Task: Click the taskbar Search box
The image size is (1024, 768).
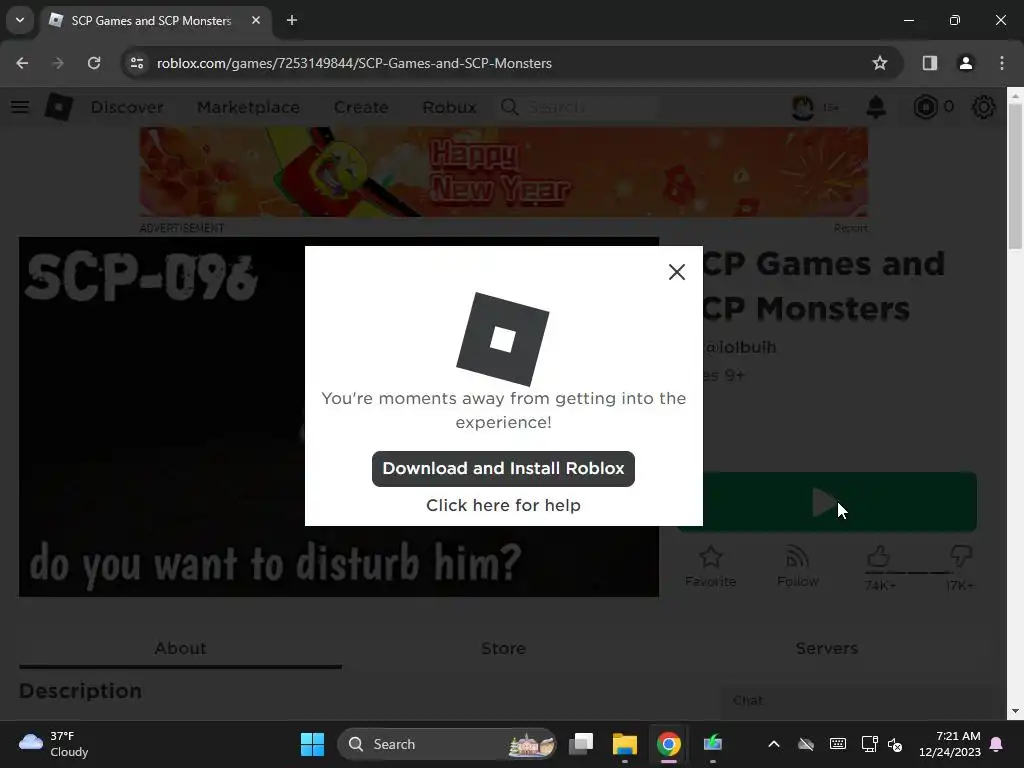Action: pos(447,744)
